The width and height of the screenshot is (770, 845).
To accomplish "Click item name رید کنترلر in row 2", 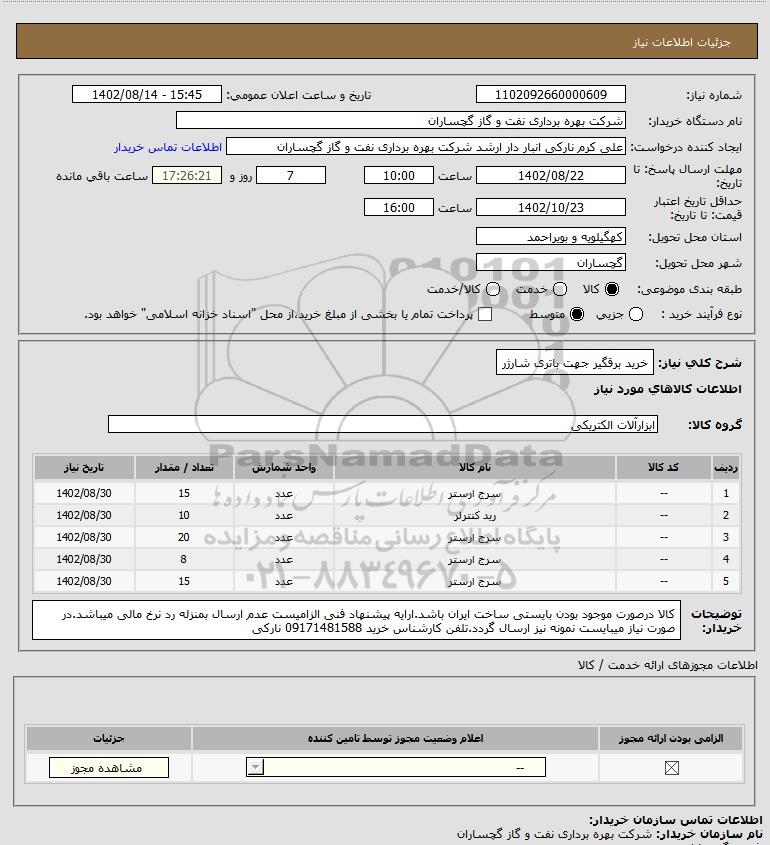I will (x=475, y=516).
